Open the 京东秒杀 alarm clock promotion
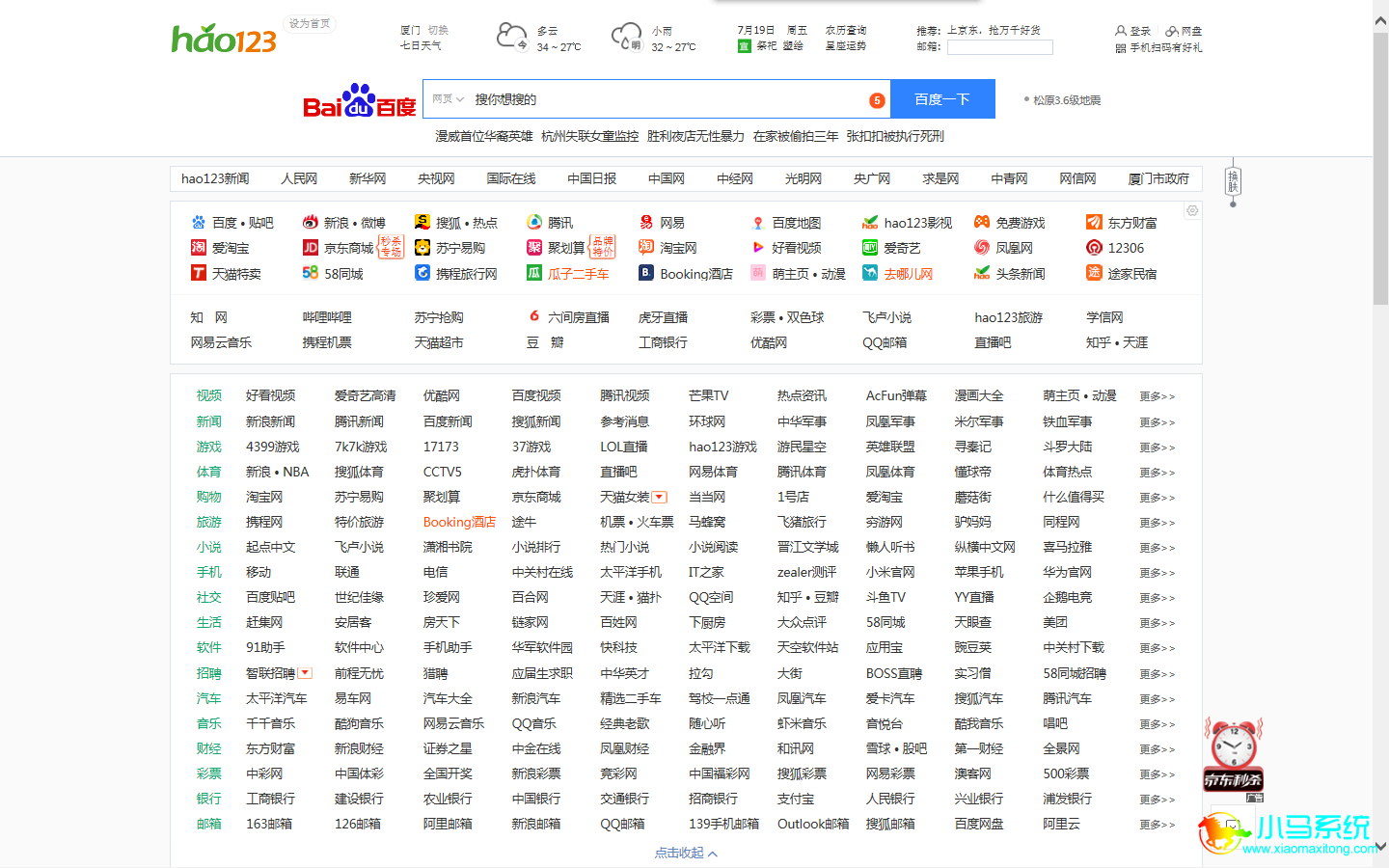The height and width of the screenshot is (868, 1389). [x=1233, y=754]
